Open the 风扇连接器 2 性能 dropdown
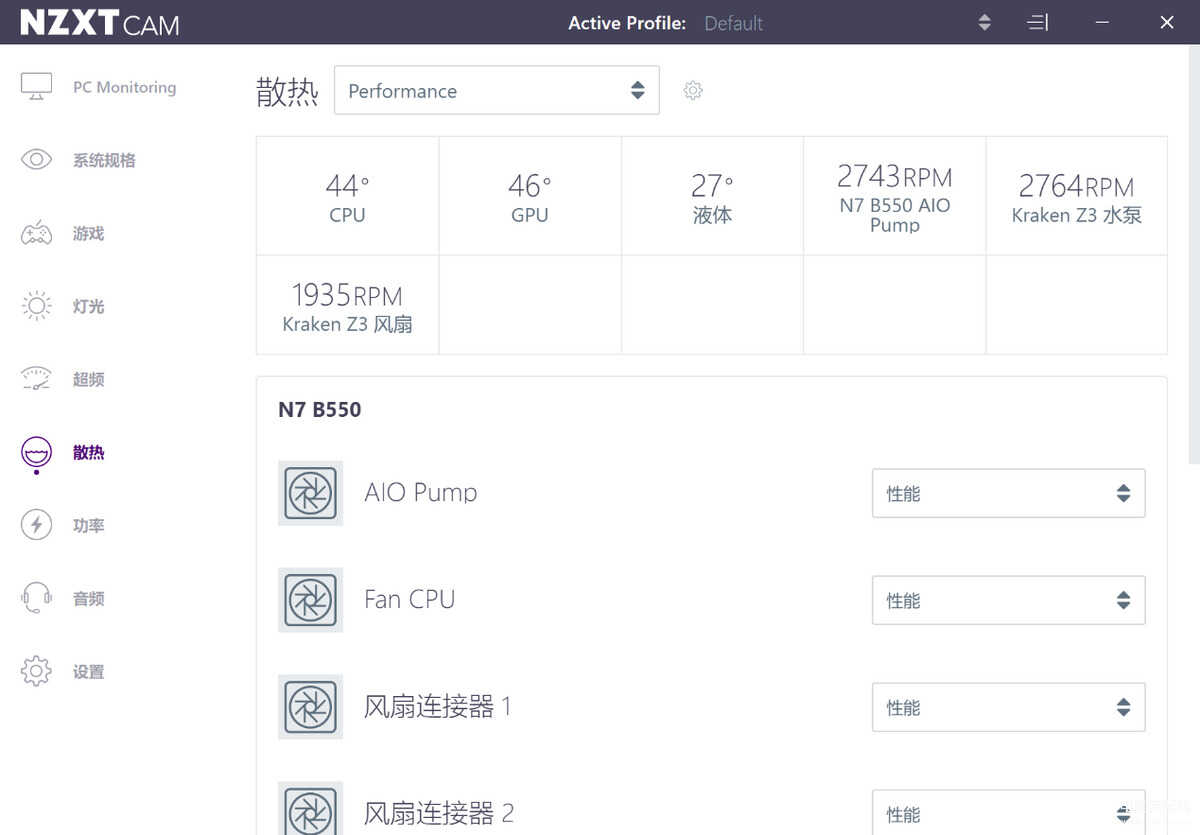 (1008, 812)
